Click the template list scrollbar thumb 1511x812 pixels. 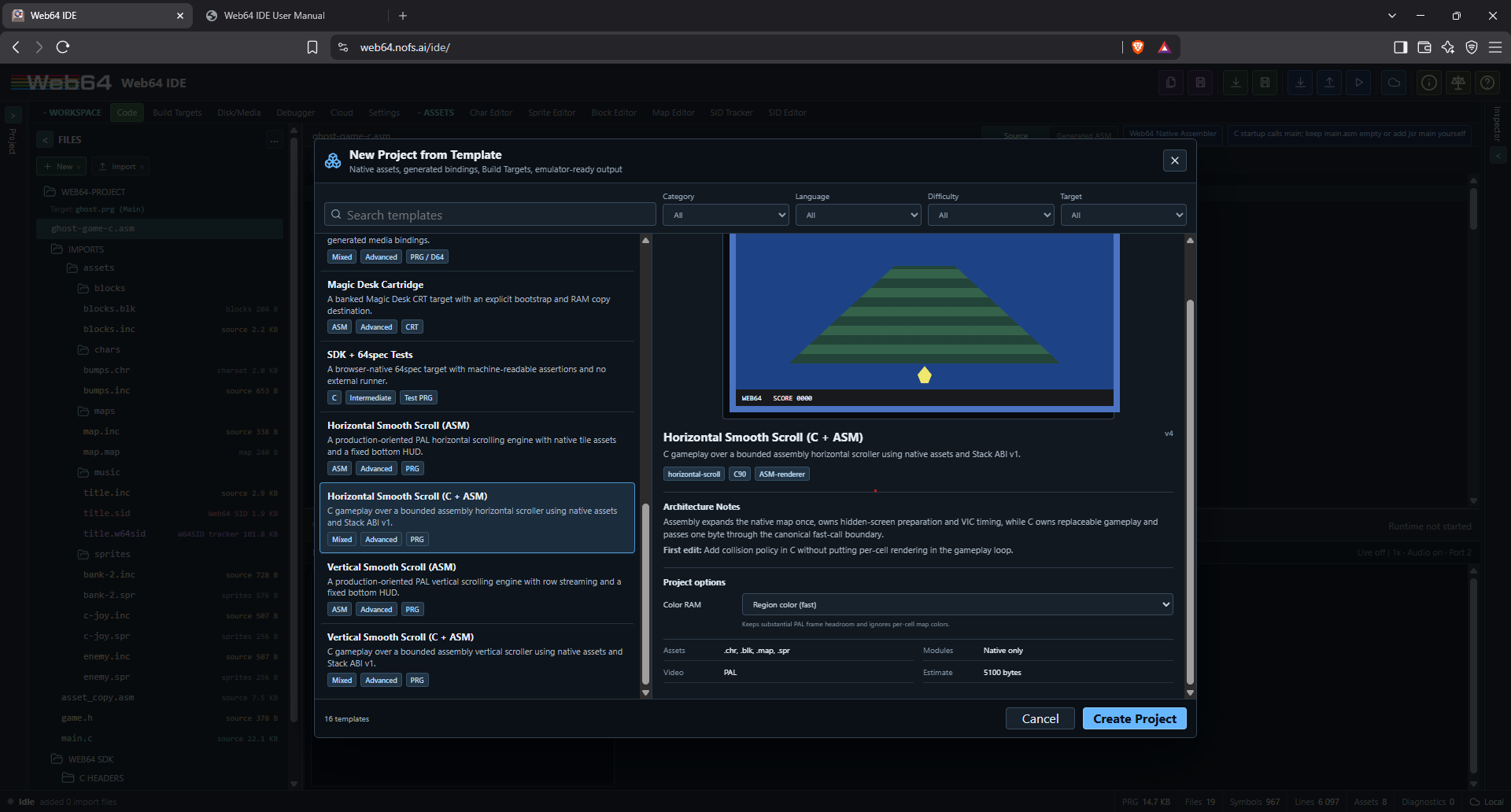click(x=645, y=594)
